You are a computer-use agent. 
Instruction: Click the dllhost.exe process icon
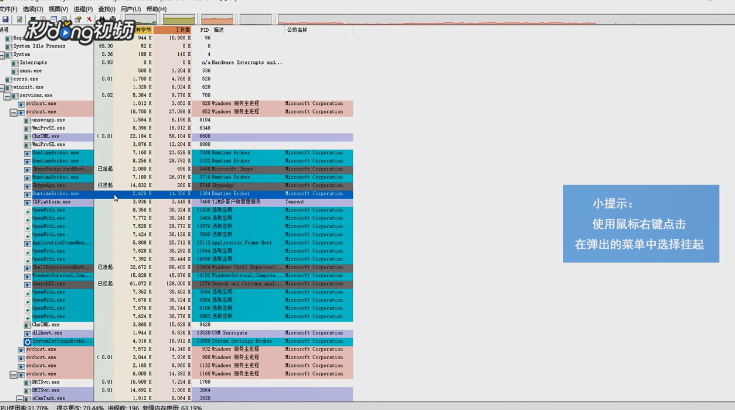pyautogui.click(x=27, y=333)
